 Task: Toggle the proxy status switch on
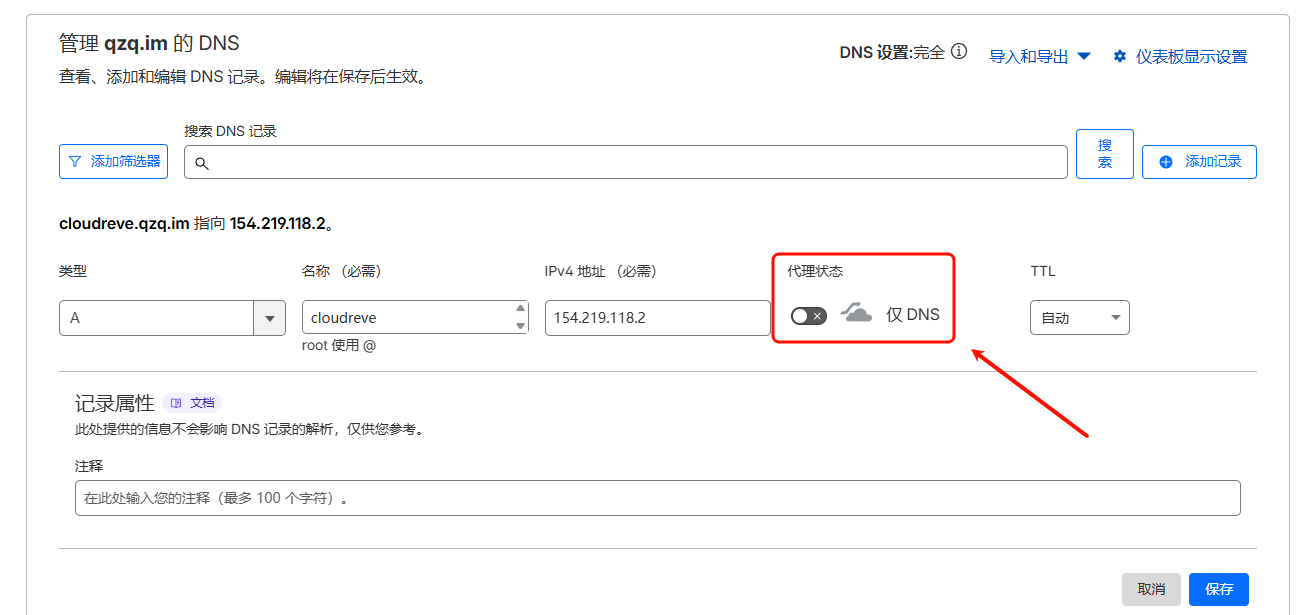tap(808, 316)
